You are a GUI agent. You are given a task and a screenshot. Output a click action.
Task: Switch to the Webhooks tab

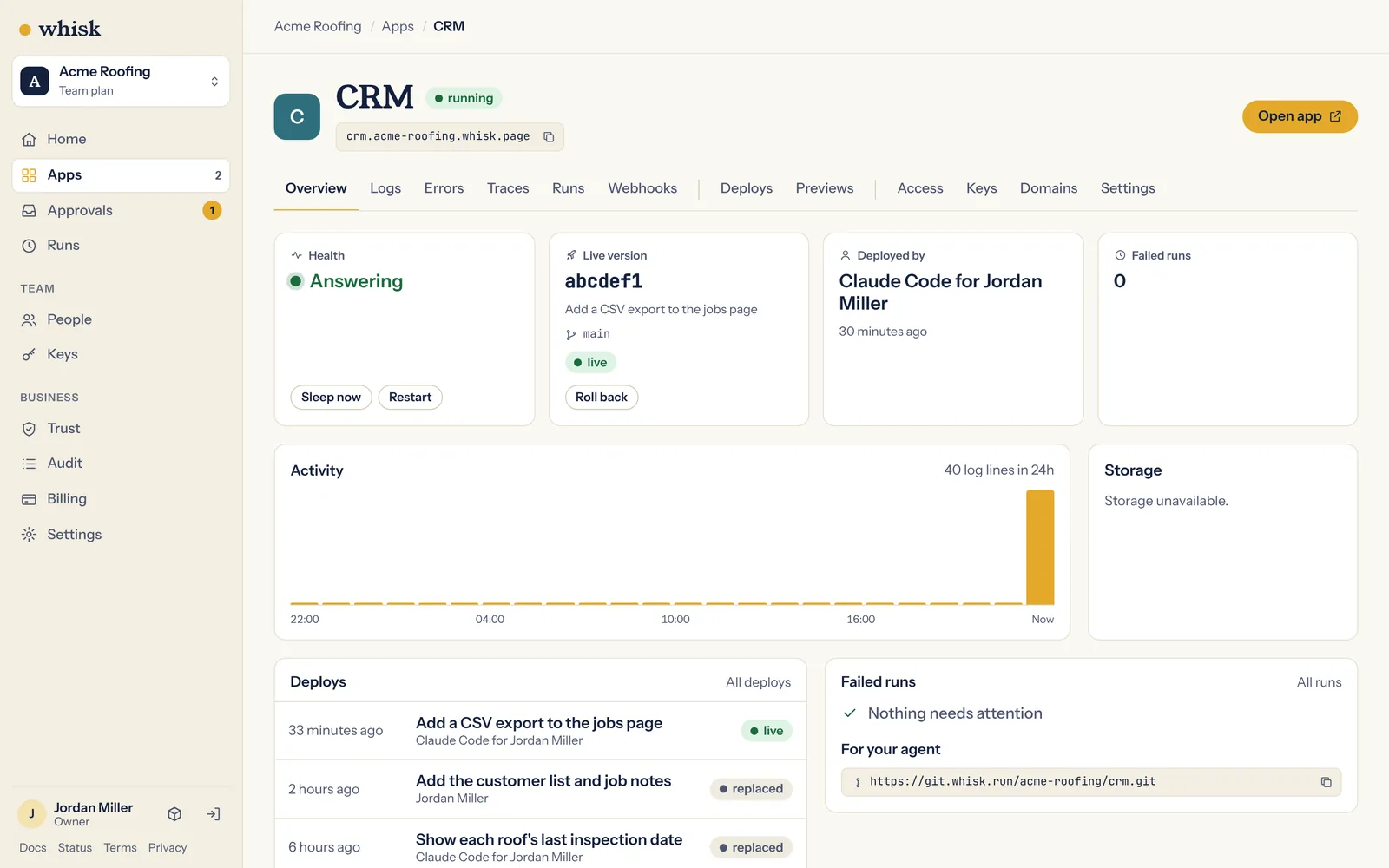pyautogui.click(x=642, y=188)
